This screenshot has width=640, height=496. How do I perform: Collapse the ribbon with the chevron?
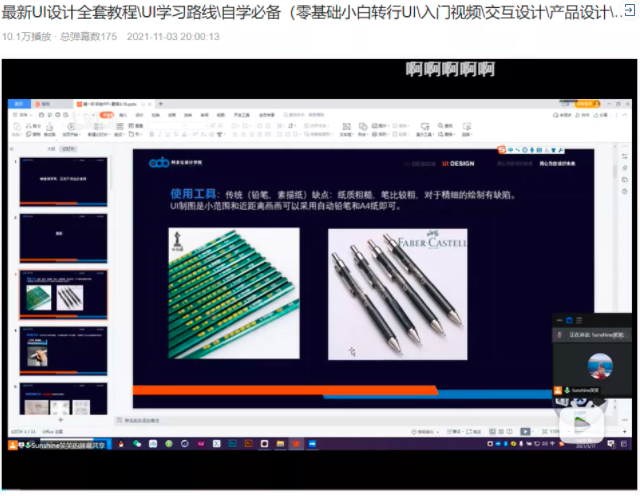click(624, 116)
